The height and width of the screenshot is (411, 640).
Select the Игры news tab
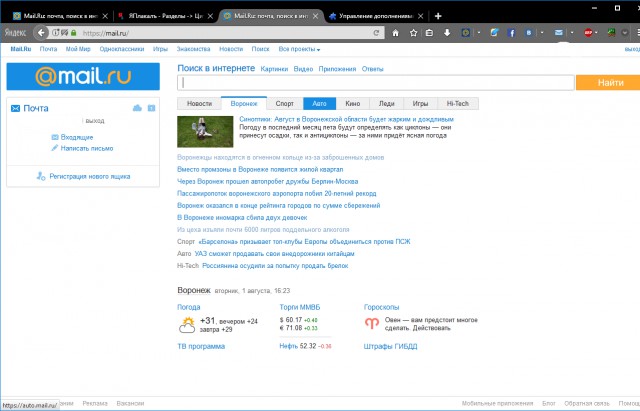(420, 104)
